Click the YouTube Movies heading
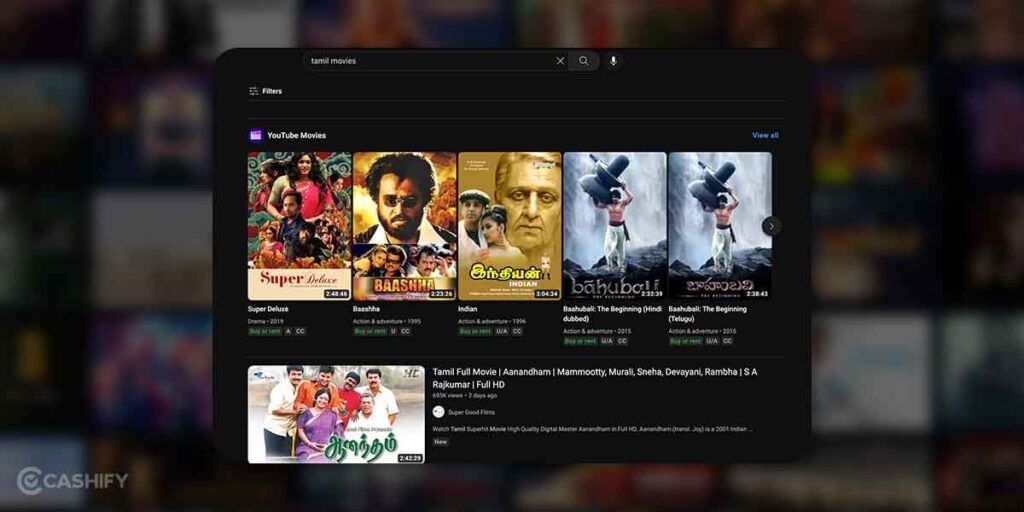This screenshot has height=512, width=1024. click(x=296, y=135)
